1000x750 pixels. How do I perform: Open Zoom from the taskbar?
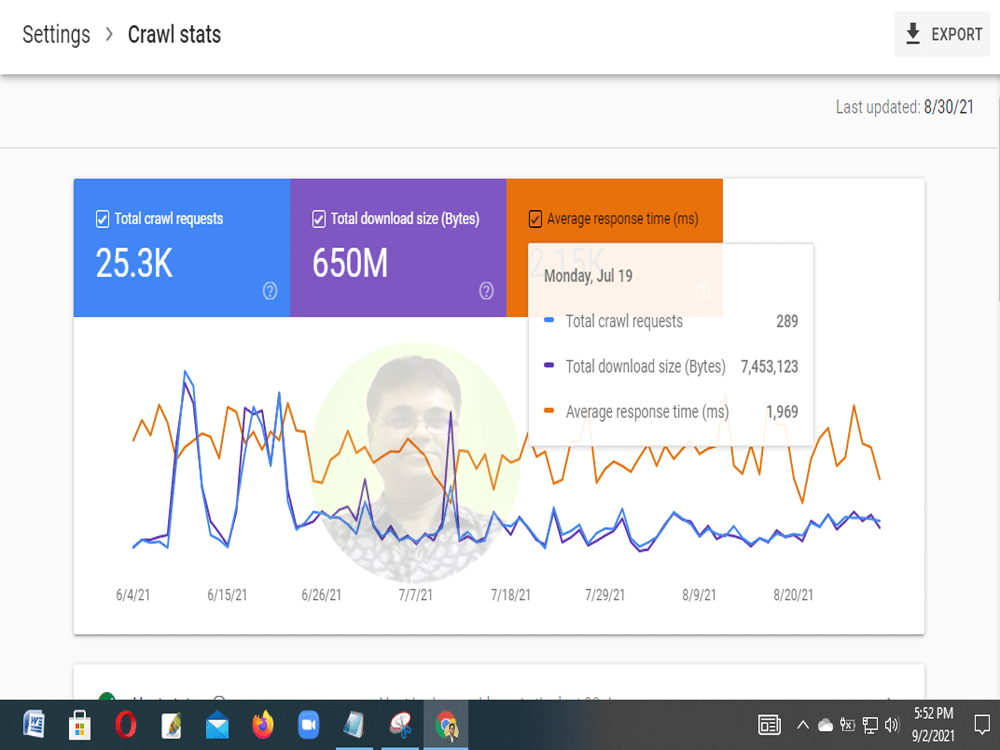[x=309, y=725]
